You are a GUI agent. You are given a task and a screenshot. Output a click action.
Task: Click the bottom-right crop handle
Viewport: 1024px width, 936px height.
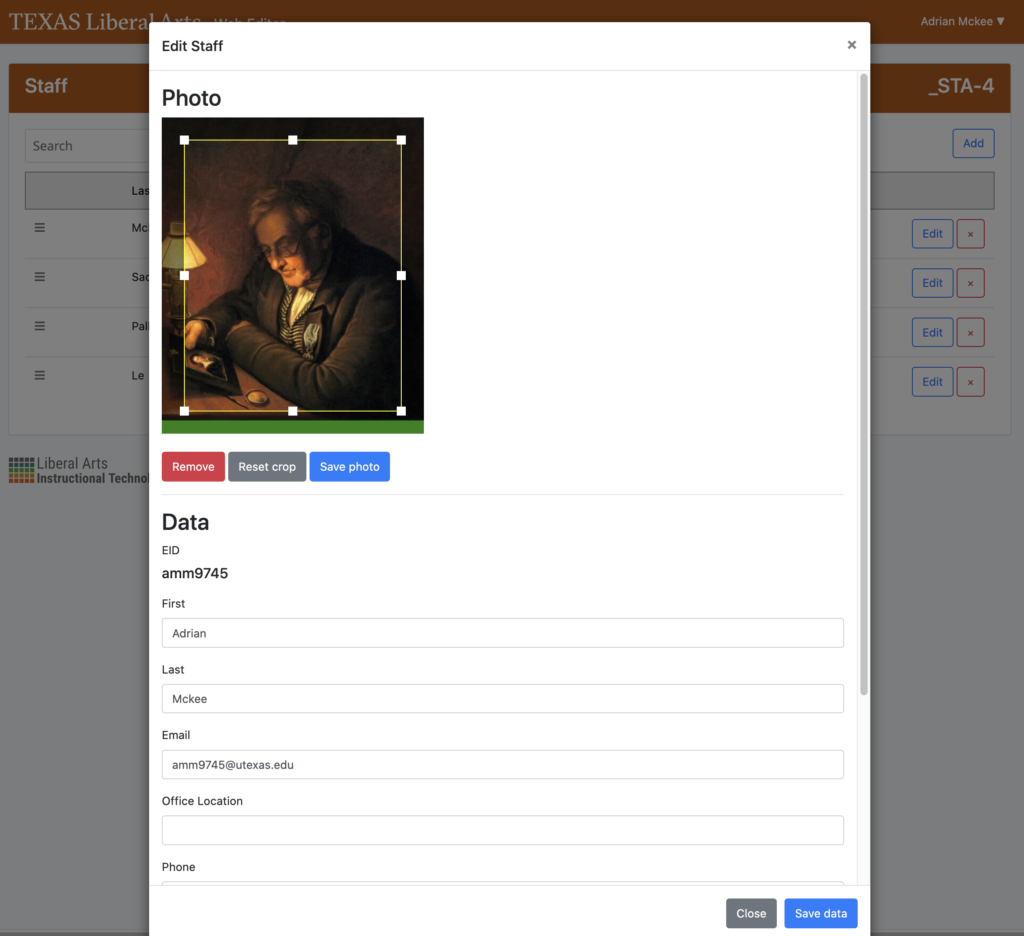click(401, 411)
